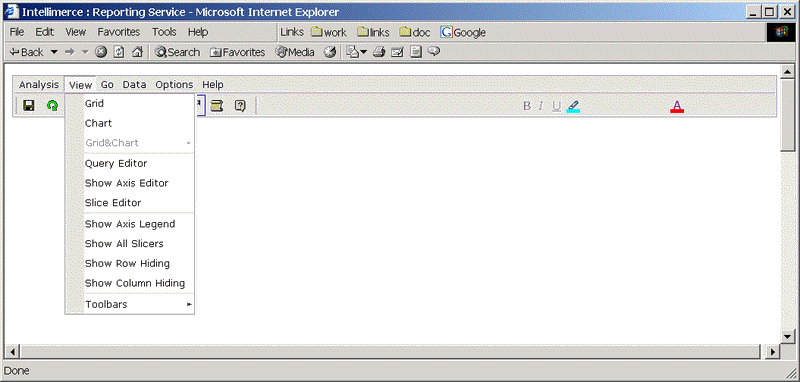Choose Show Axis Editor
The image size is (800, 382).
click(x=130, y=183)
